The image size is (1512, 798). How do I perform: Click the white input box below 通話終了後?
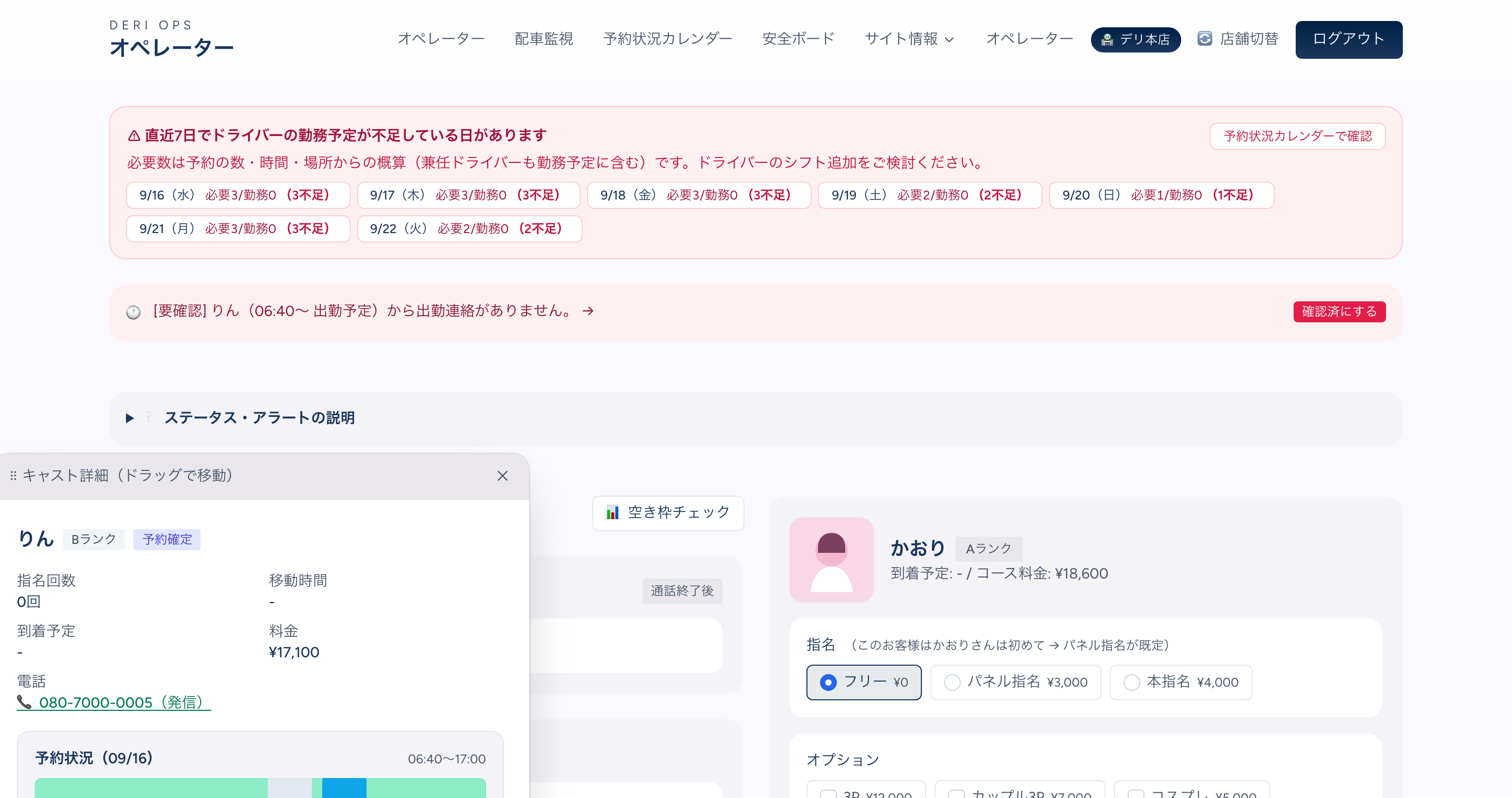(x=626, y=645)
